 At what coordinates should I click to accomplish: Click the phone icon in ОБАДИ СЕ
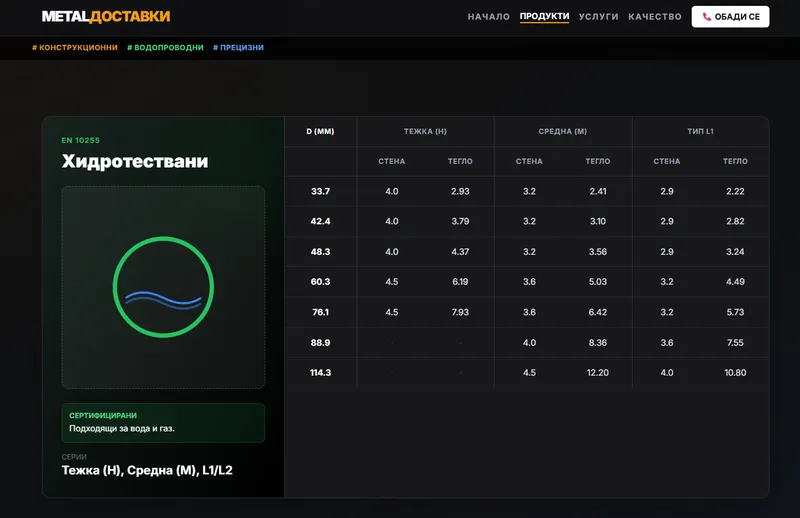pyautogui.click(x=707, y=17)
